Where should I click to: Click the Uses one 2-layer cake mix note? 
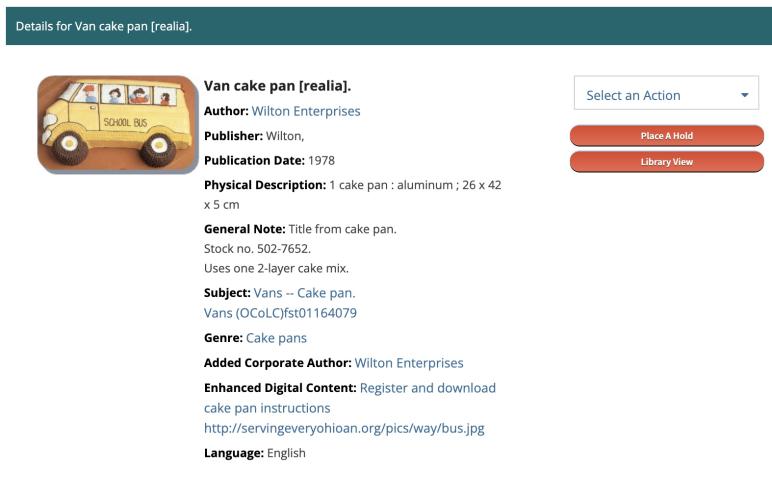(x=276, y=268)
